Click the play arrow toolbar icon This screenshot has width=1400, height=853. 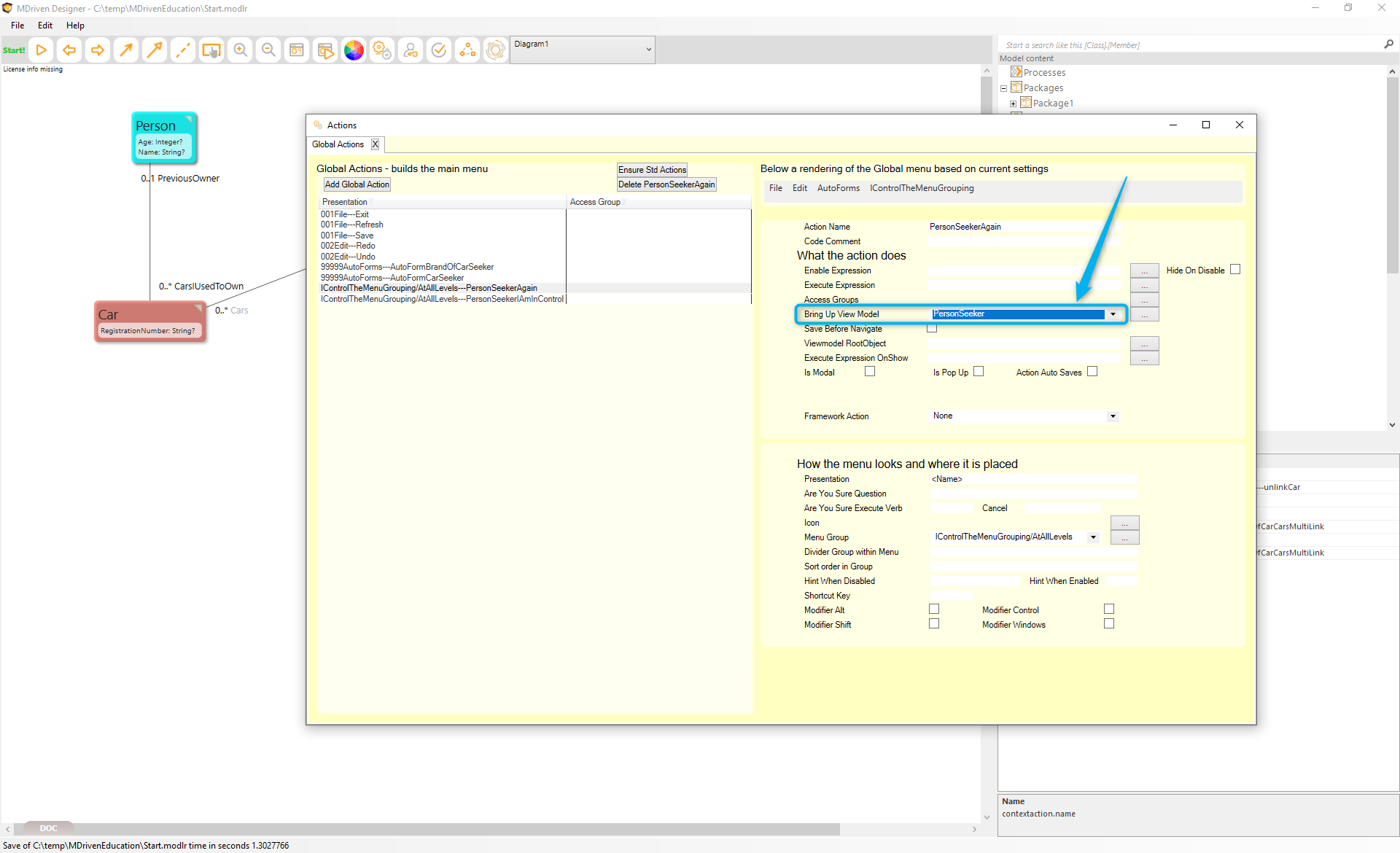[42, 50]
